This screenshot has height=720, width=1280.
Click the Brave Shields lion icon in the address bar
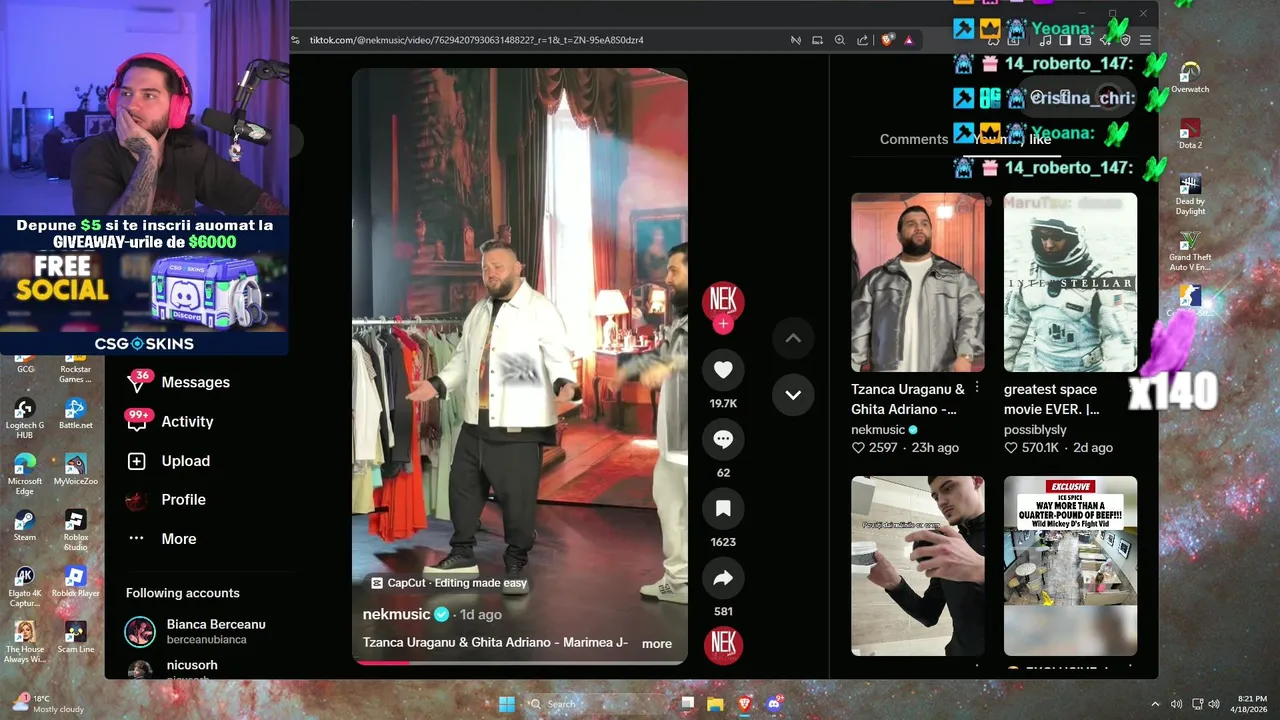coord(887,40)
